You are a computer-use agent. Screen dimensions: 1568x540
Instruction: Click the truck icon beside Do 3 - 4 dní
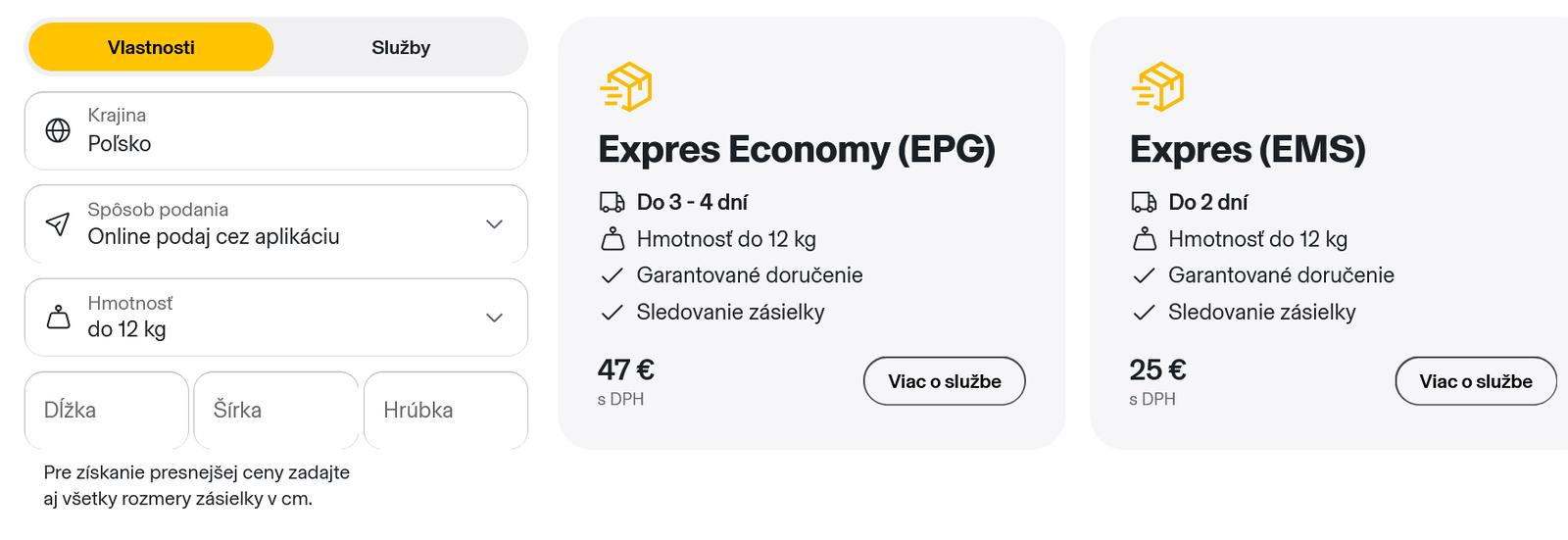point(612,203)
